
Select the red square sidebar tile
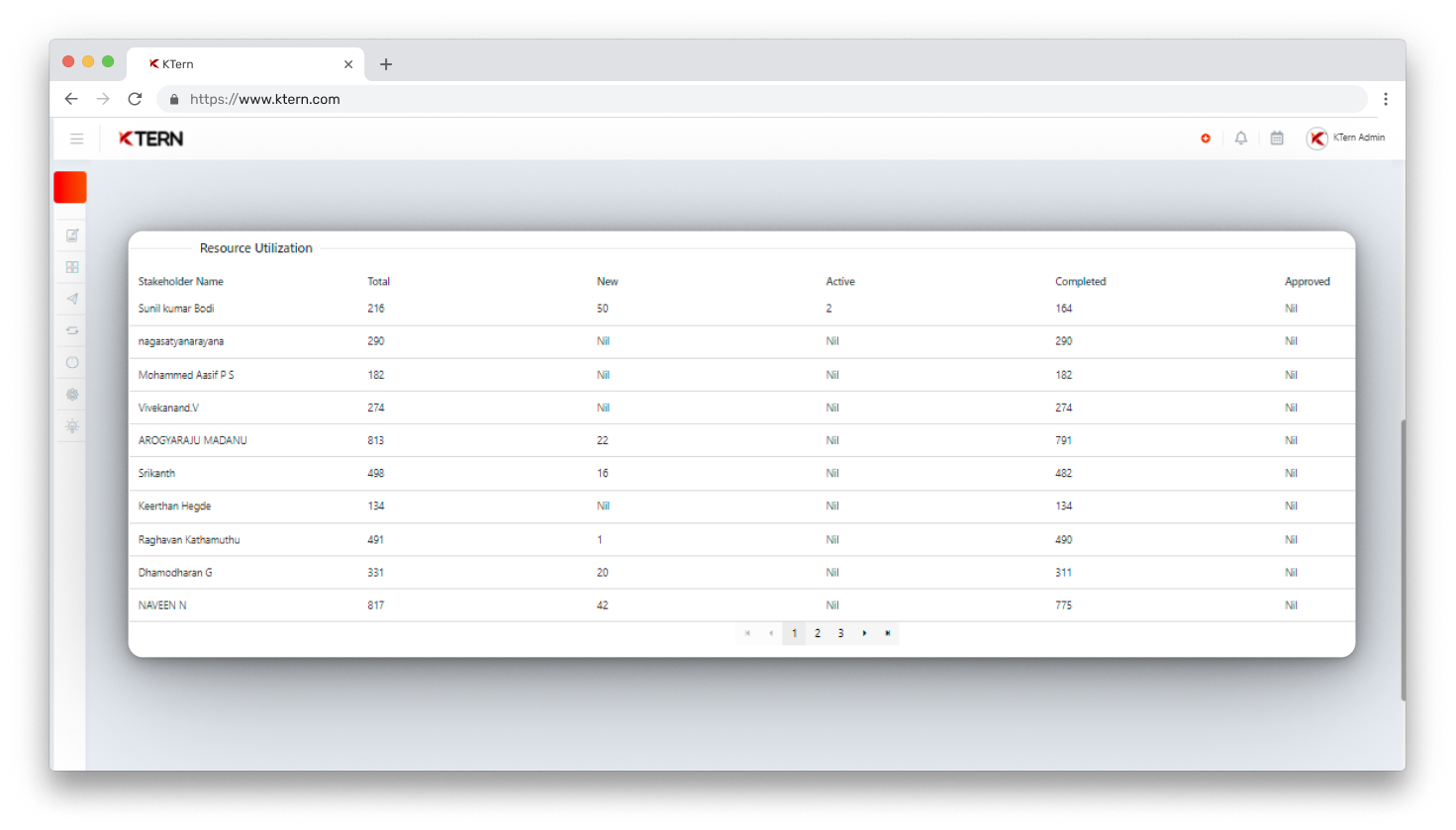70,187
